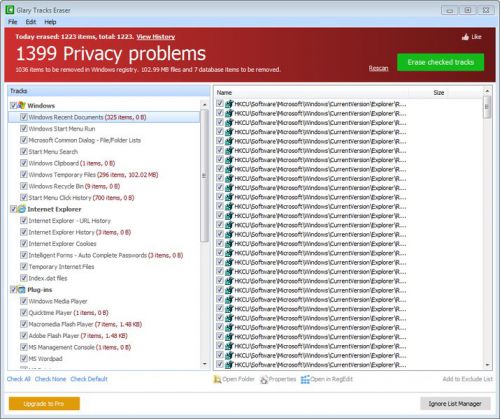Uncheck Windows Clipboard checkbox

pyautogui.click(x=24, y=163)
